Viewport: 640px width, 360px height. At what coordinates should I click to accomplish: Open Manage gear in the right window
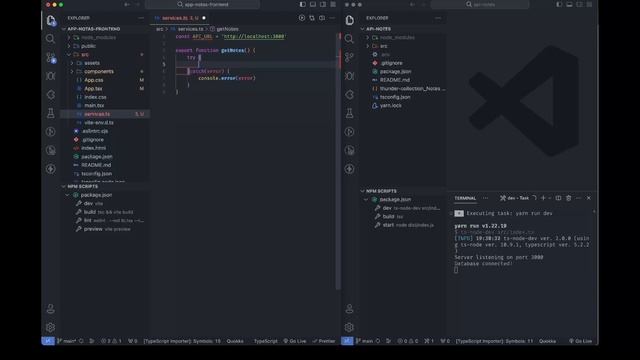[x=349, y=327]
